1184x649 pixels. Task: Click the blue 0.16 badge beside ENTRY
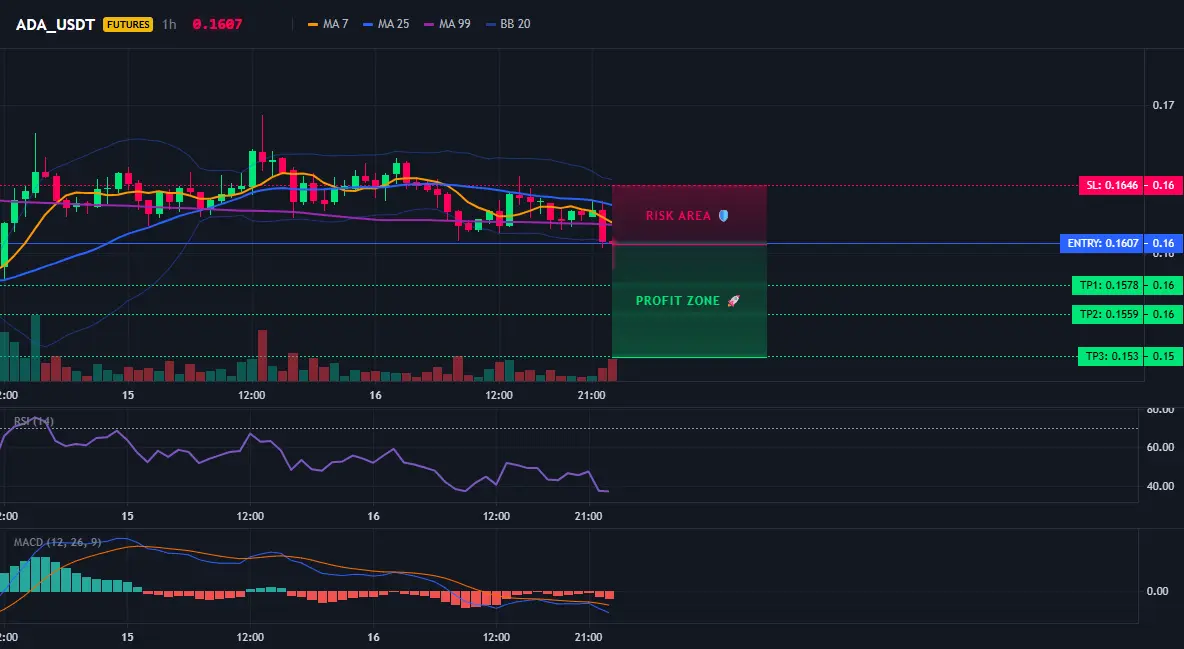pyautogui.click(x=1163, y=243)
